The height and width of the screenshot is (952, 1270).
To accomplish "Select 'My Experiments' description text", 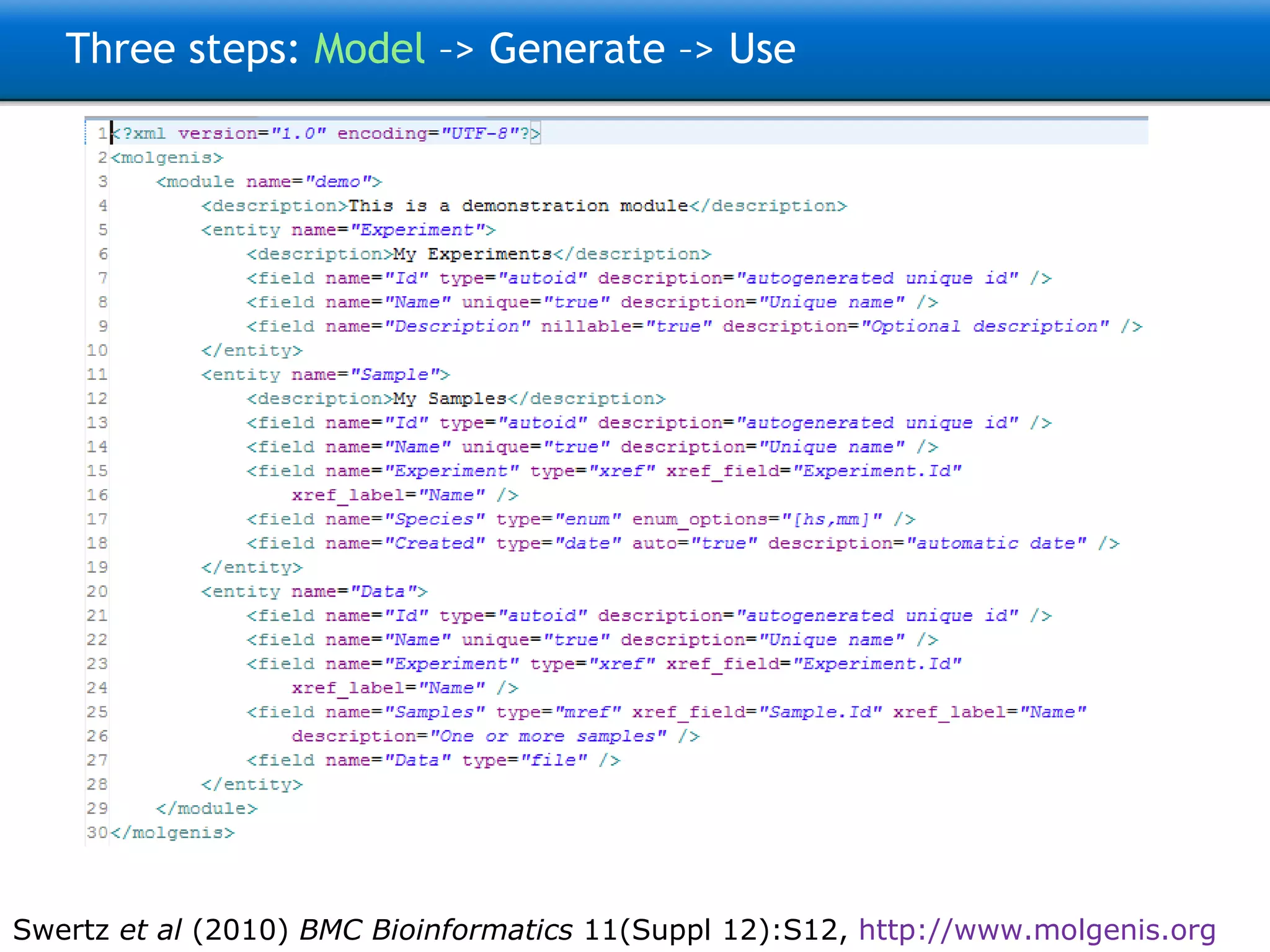I will (473, 254).
